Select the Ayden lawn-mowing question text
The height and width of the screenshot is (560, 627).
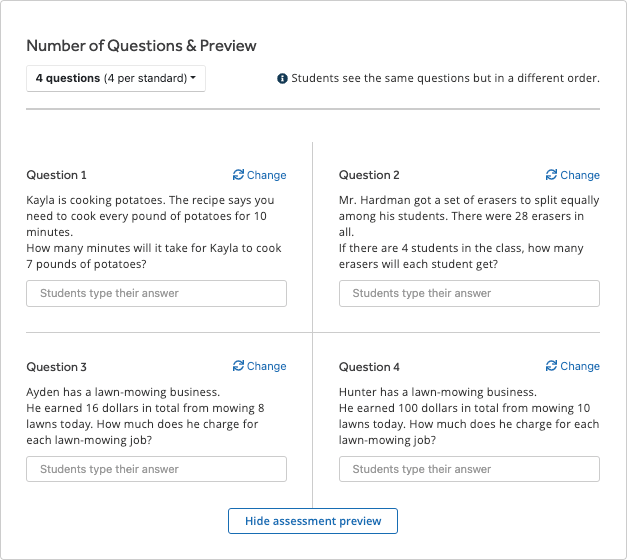[146, 416]
